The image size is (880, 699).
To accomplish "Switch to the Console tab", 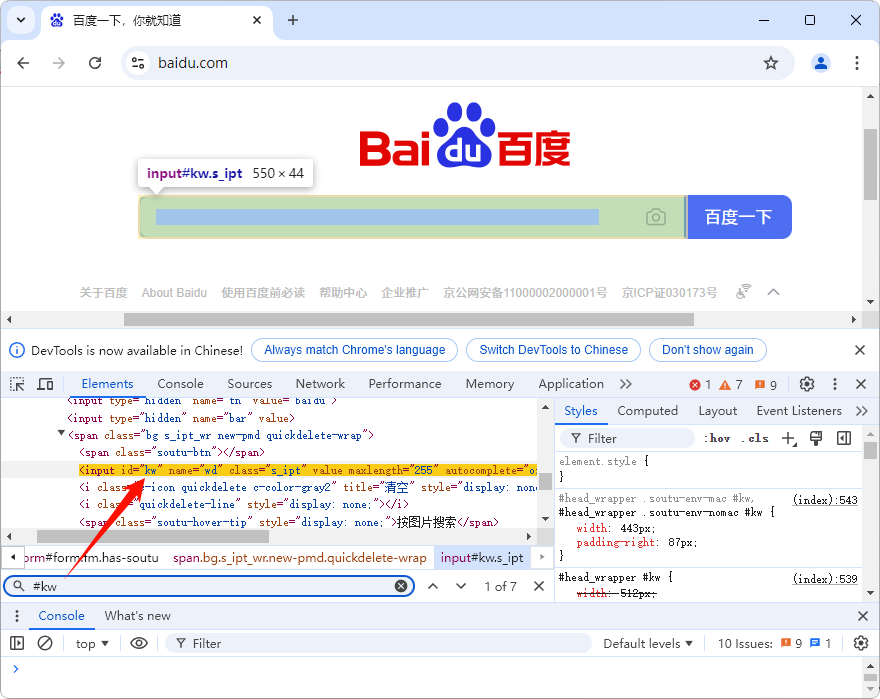I will 180,384.
